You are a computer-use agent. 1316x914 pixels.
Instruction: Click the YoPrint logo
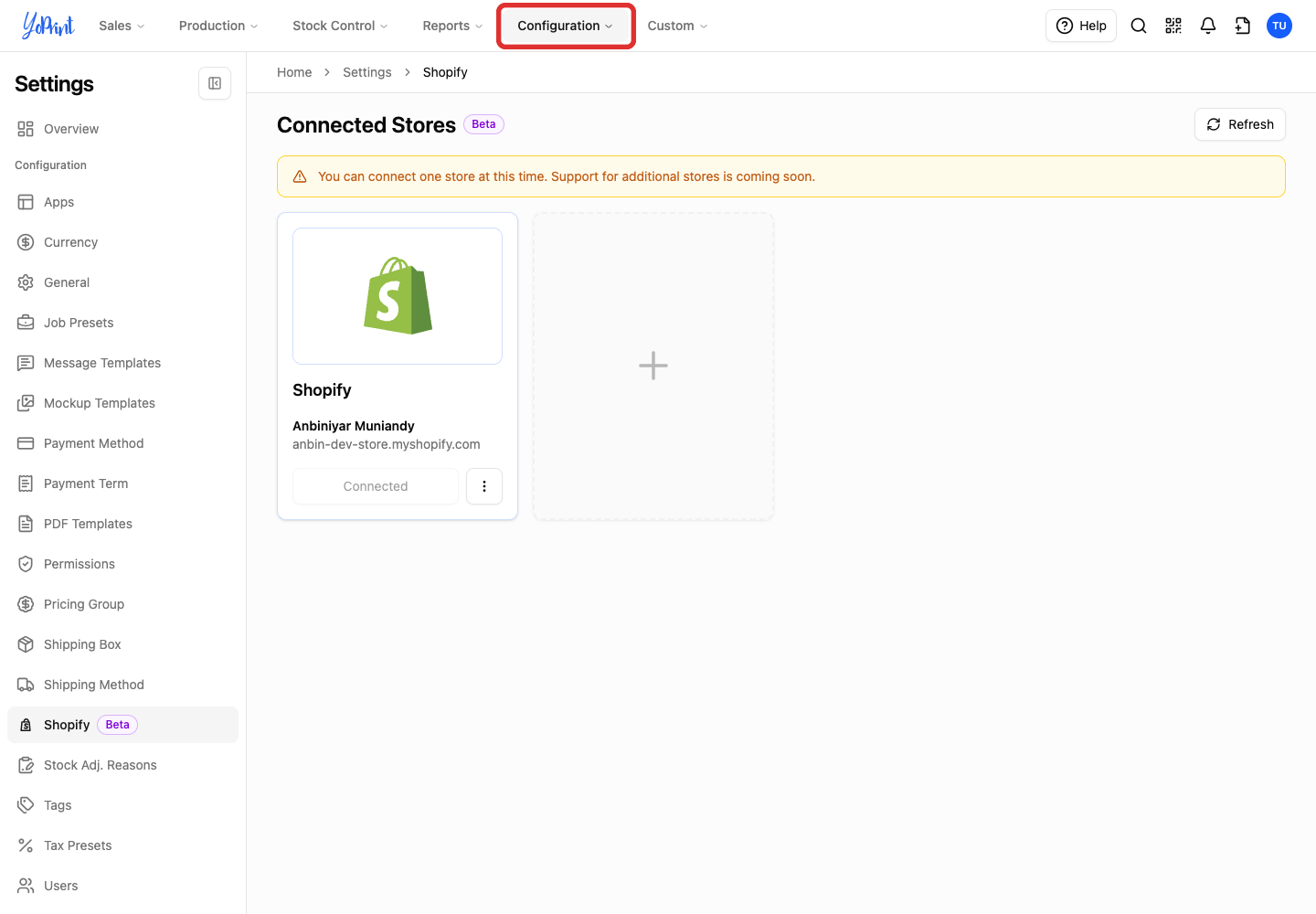tap(48, 26)
